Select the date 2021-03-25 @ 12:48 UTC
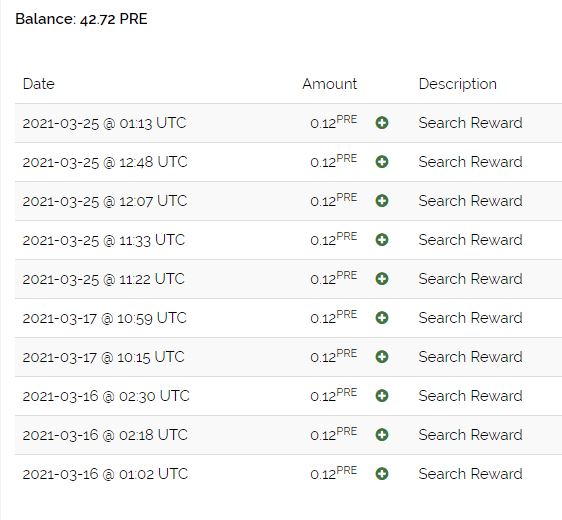 (x=105, y=162)
